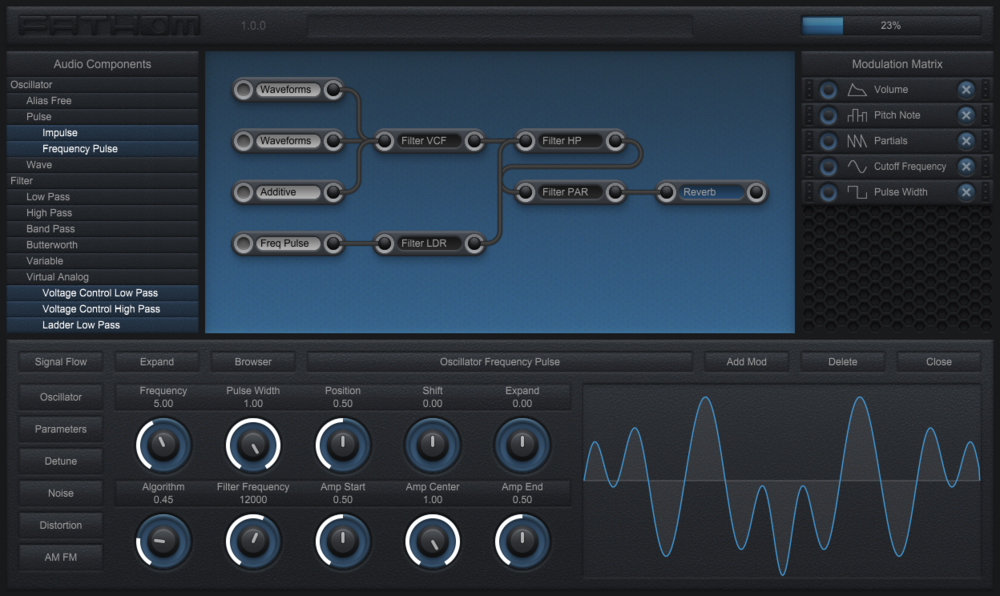This screenshot has width=1000, height=596.
Task: Remove the Pitch Note modulation with its X
Action: click(x=966, y=115)
